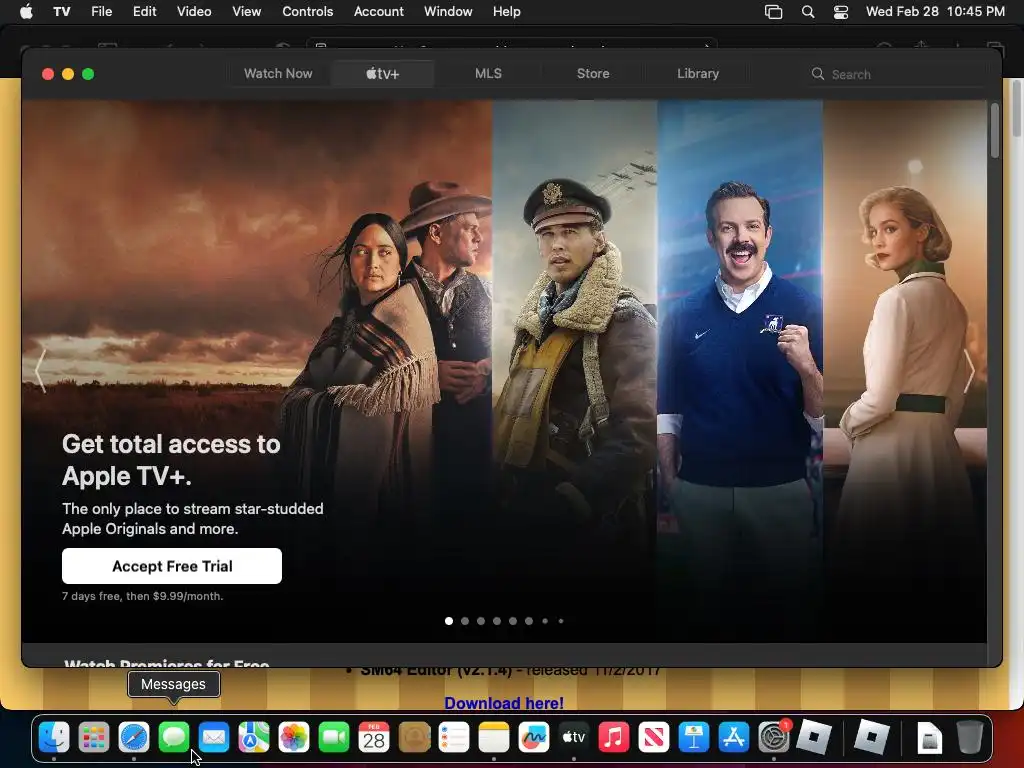This screenshot has height=768, width=1024.
Task: Open Finder from the Dock
Action: pyautogui.click(x=54, y=738)
